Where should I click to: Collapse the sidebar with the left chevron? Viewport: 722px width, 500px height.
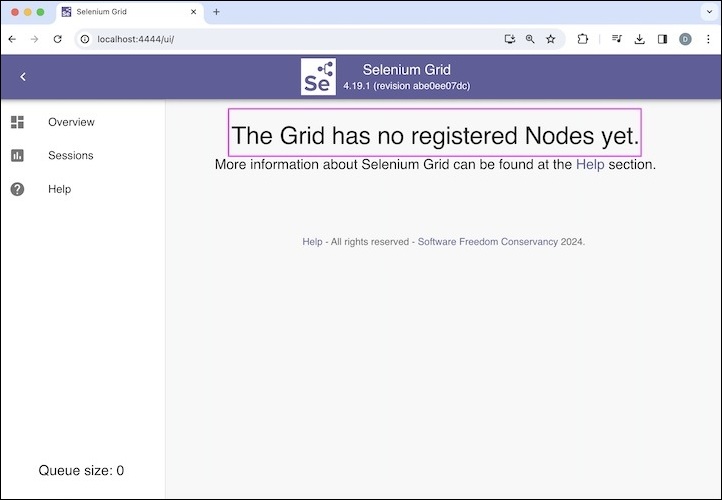23,77
